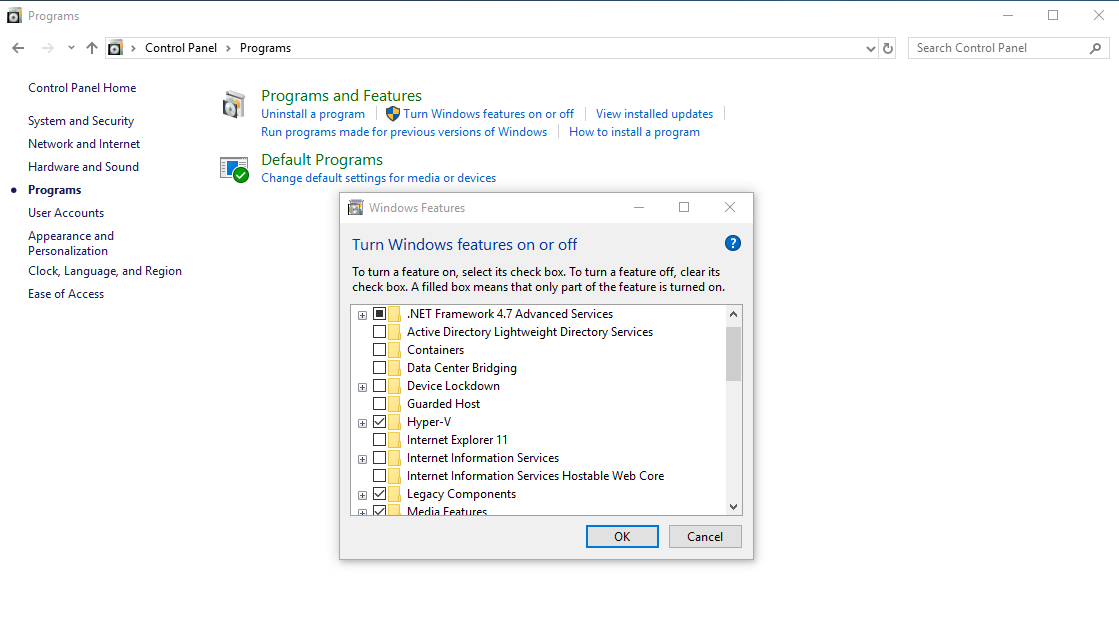Click the Containers folder icon
The width and height of the screenshot is (1119, 629).
pos(395,350)
